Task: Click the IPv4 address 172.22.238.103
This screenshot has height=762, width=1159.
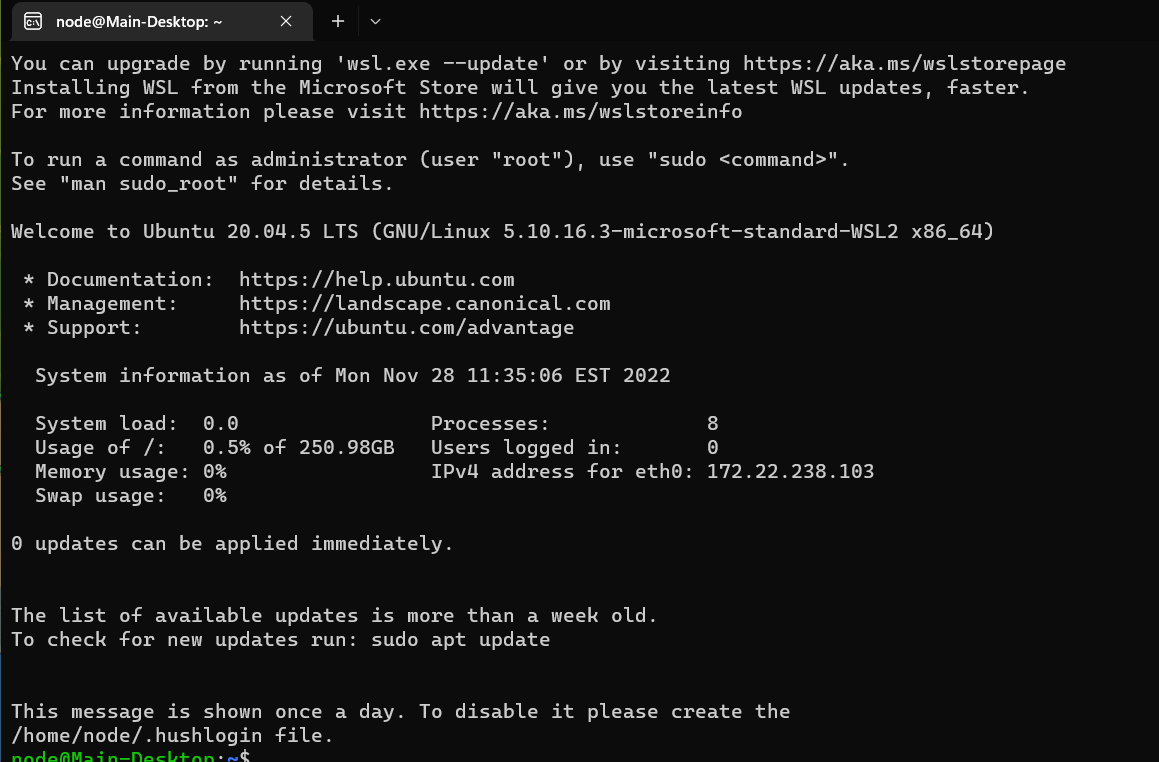Action: tap(790, 472)
